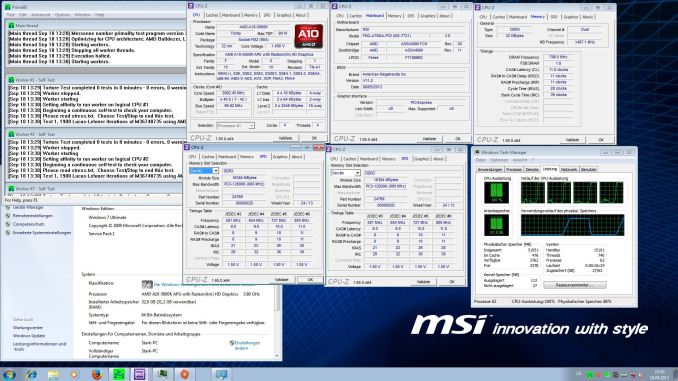This screenshot has width=678, height=381.
Task: Switch to Caches tab in the CPU-Z processor window
Action: click(x=211, y=15)
